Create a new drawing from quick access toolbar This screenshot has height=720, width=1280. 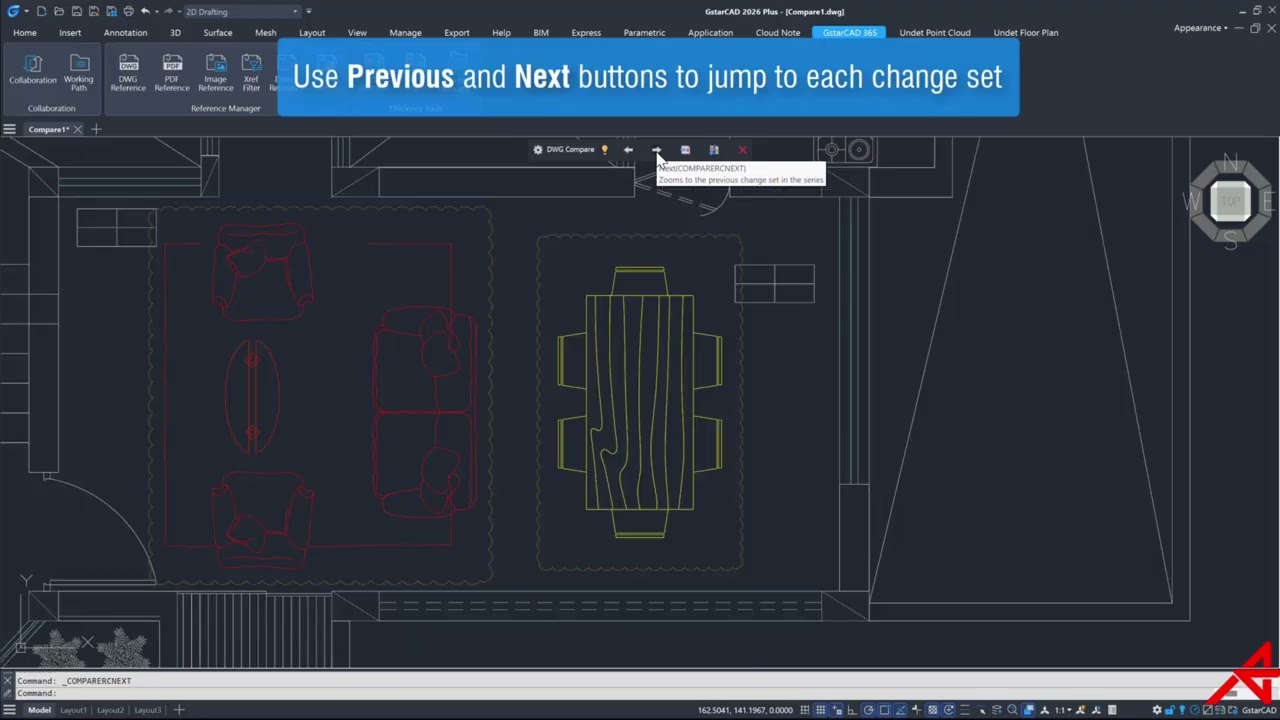point(41,11)
